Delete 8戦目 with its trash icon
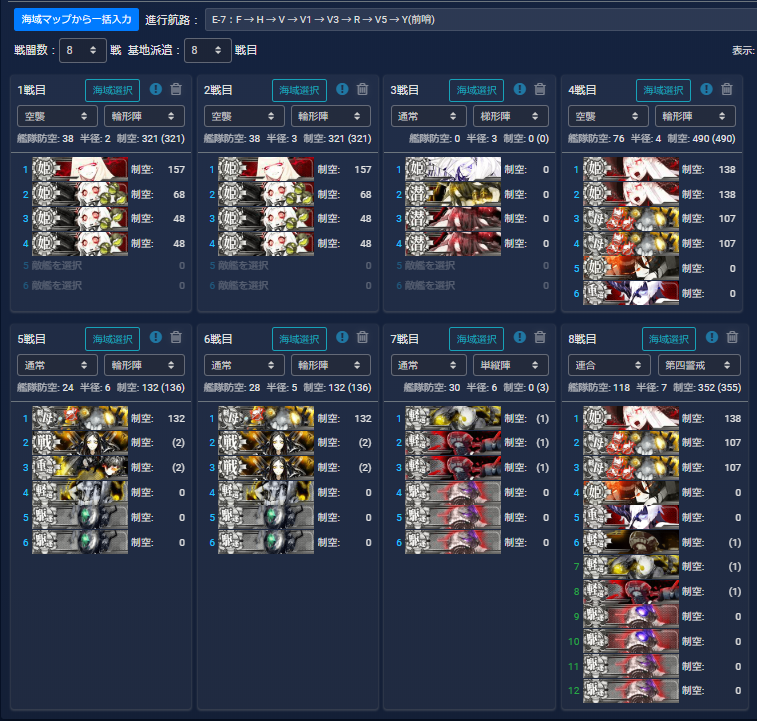This screenshot has height=721, width=757. [732, 338]
